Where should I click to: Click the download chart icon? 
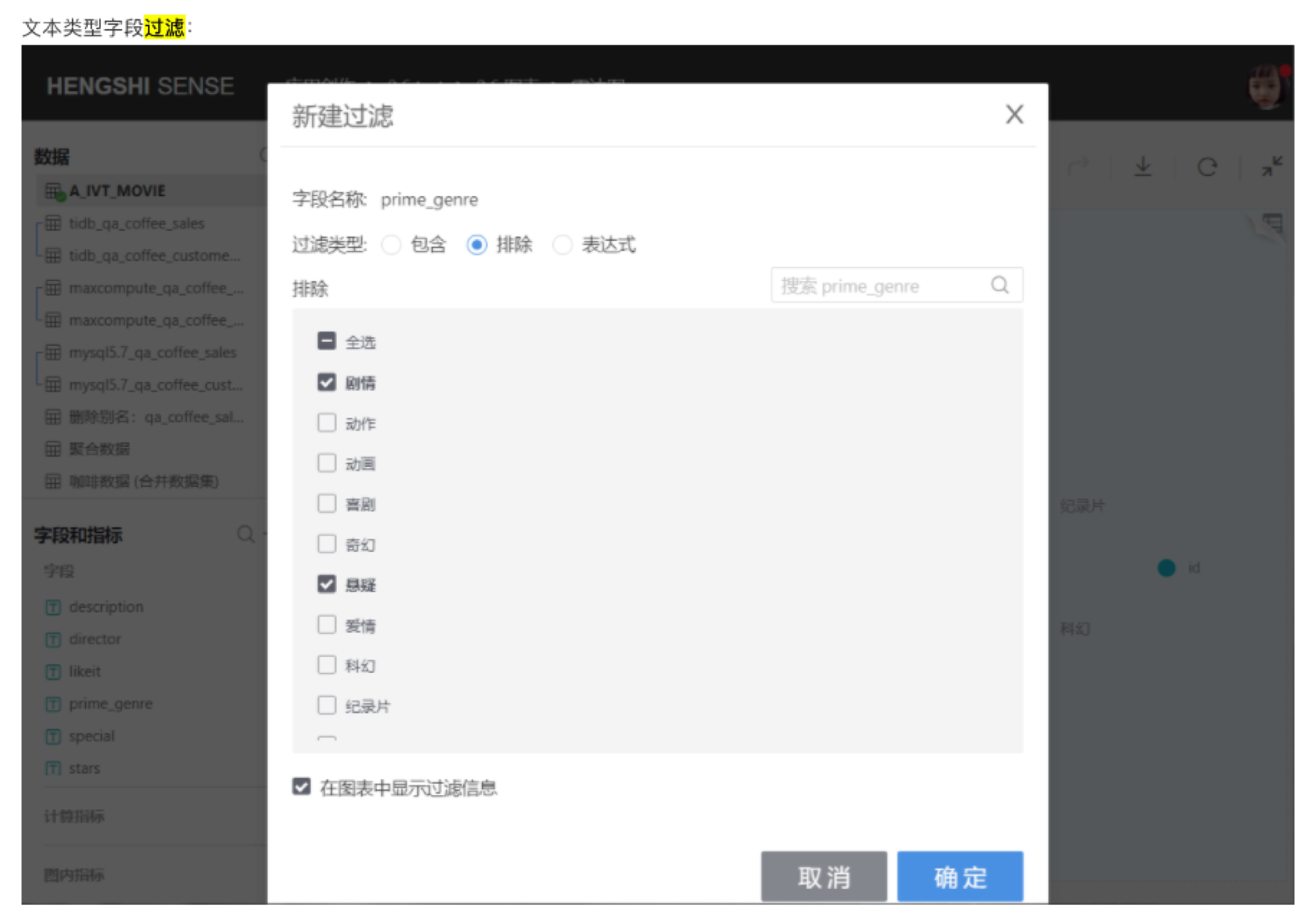[1143, 167]
